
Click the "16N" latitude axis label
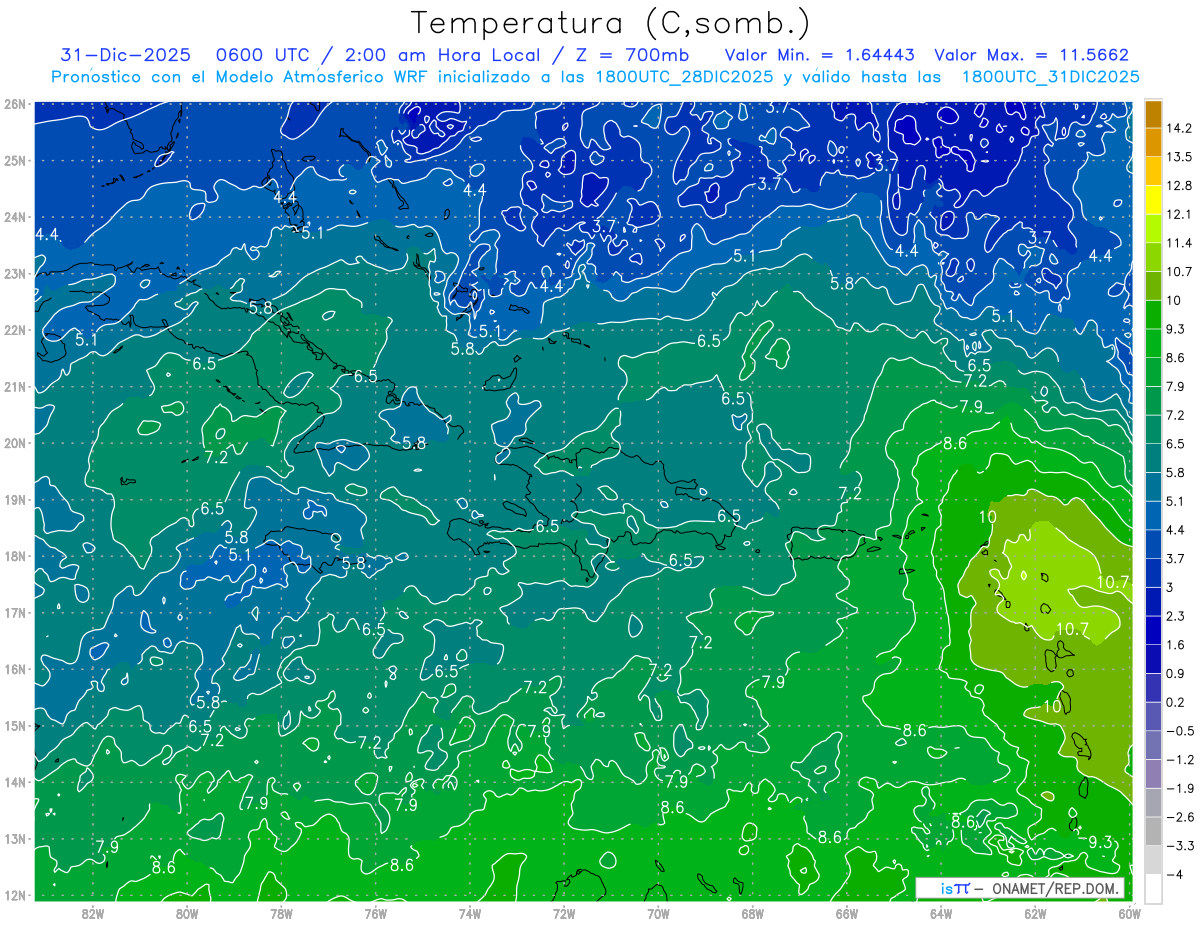click(15, 669)
